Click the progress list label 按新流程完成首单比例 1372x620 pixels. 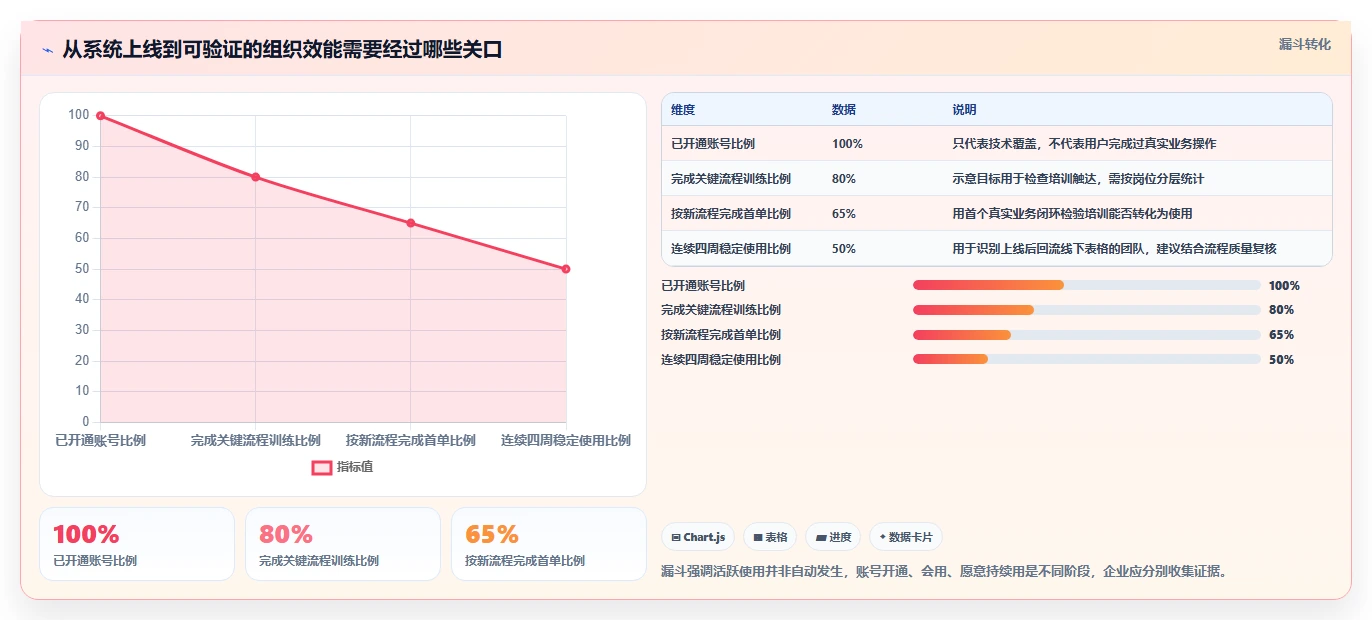pyautogui.click(x=721, y=335)
